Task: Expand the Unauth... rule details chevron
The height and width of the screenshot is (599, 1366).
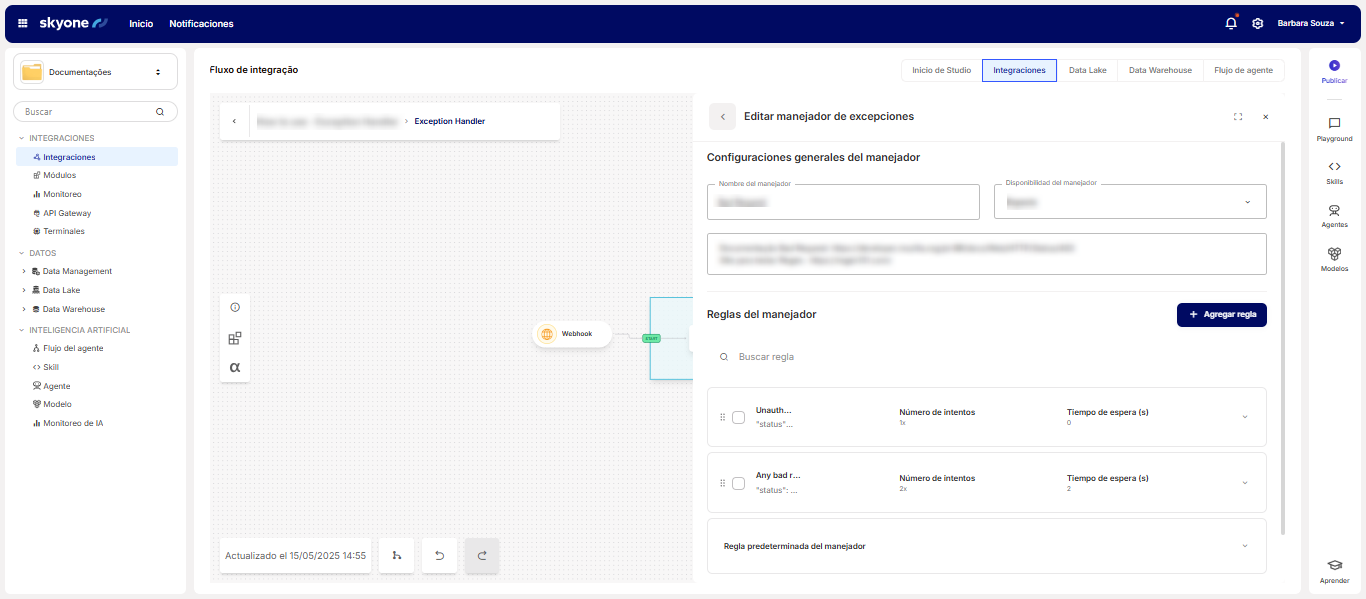Action: pyautogui.click(x=1245, y=417)
